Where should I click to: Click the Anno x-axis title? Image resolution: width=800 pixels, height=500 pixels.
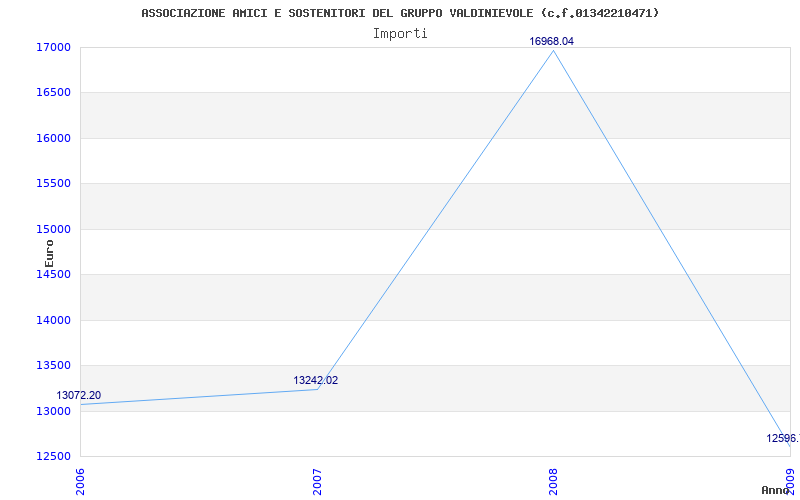coord(775,490)
